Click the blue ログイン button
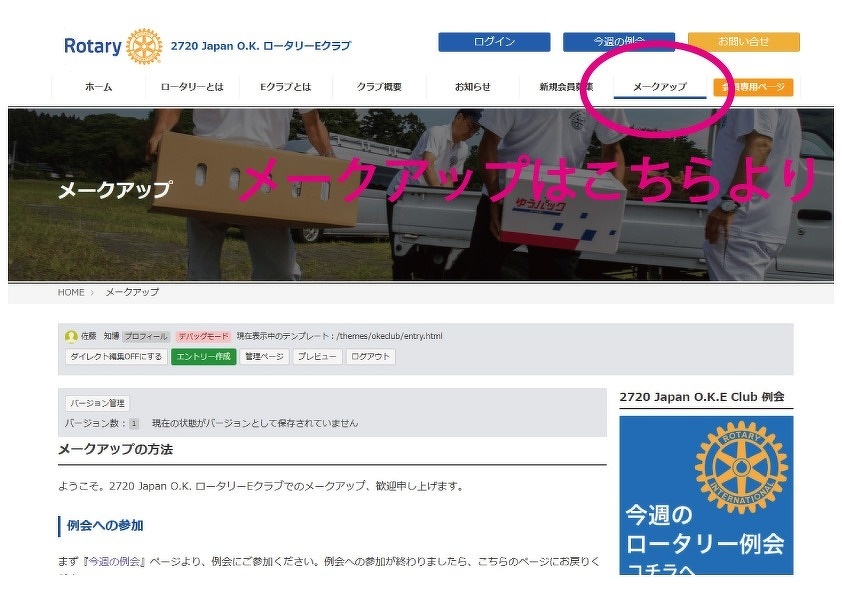Screen dimensions: 842x595 494,42
